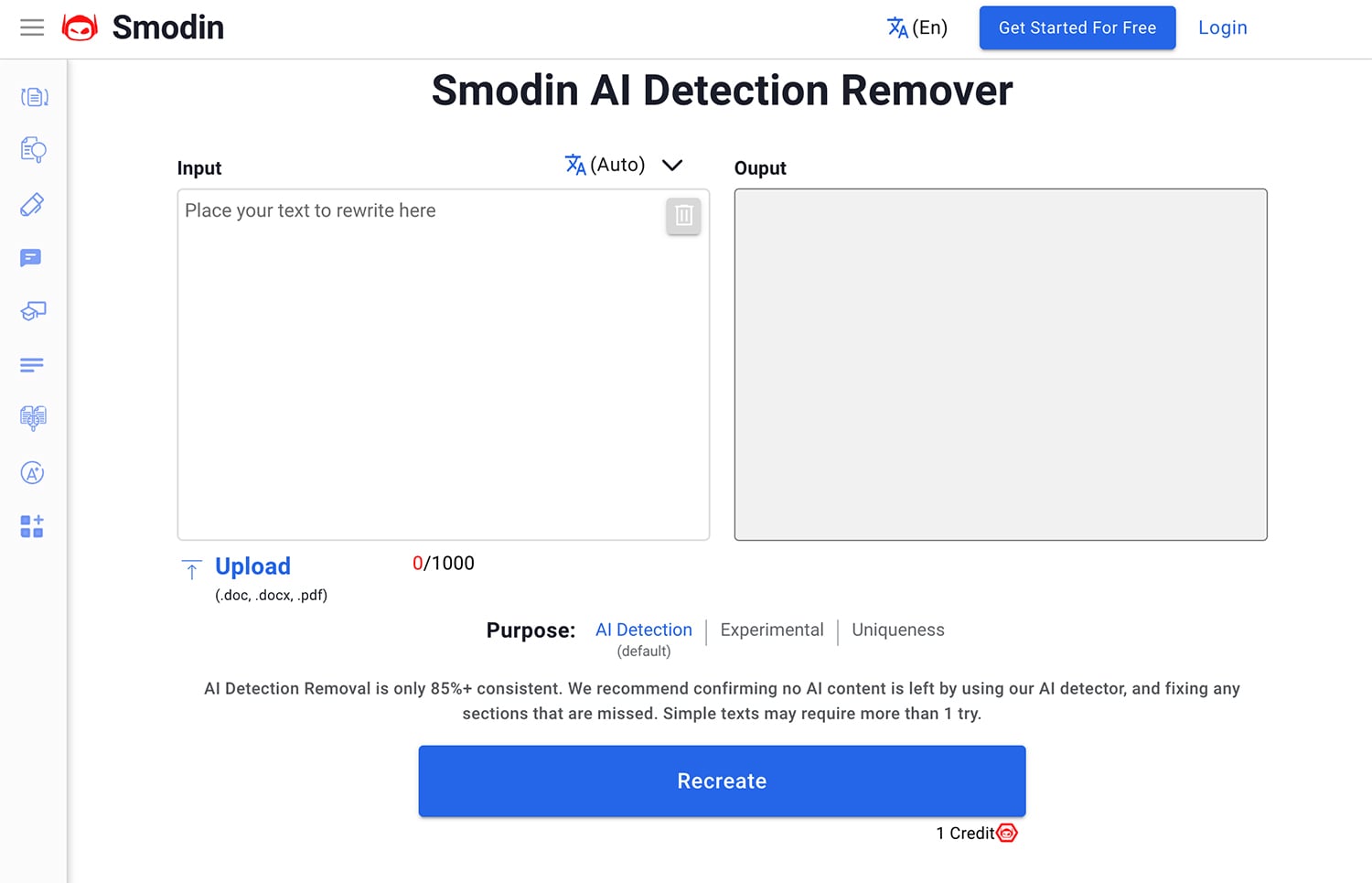Click the Login link
Screen dimensions: 1372x883
tap(1222, 27)
